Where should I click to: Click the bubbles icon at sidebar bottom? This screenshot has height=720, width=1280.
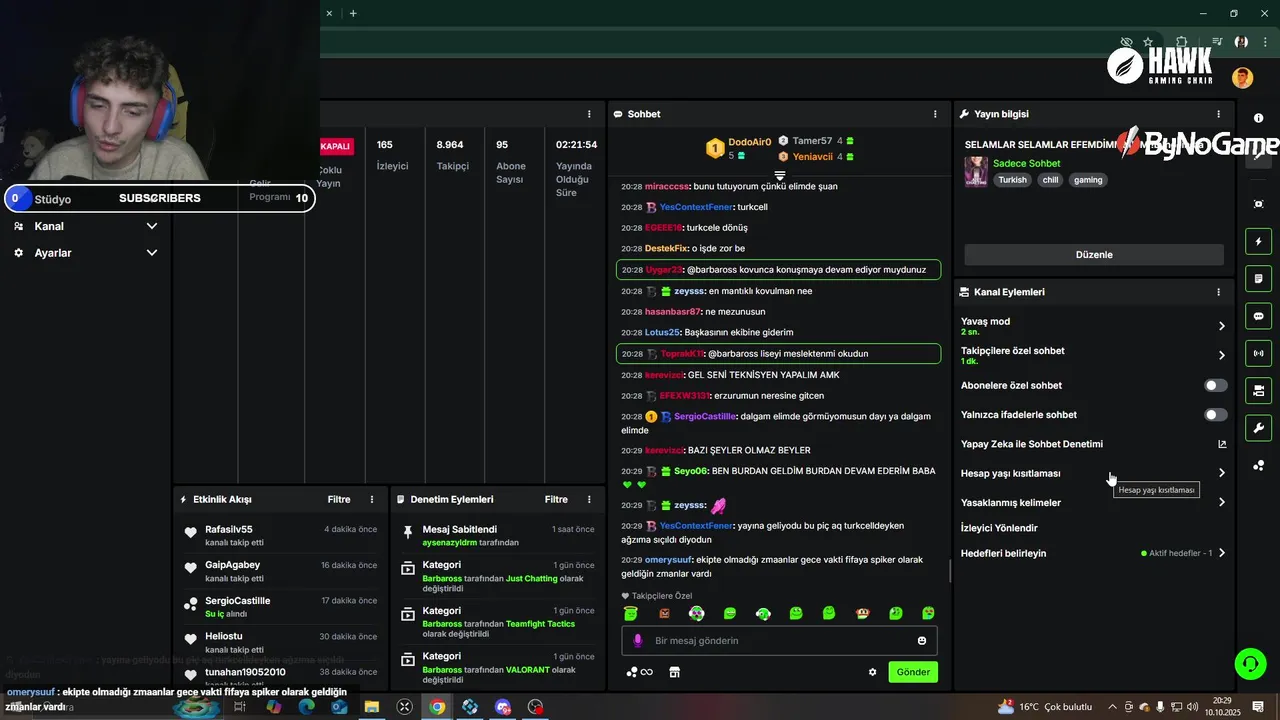[x=1259, y=465]
